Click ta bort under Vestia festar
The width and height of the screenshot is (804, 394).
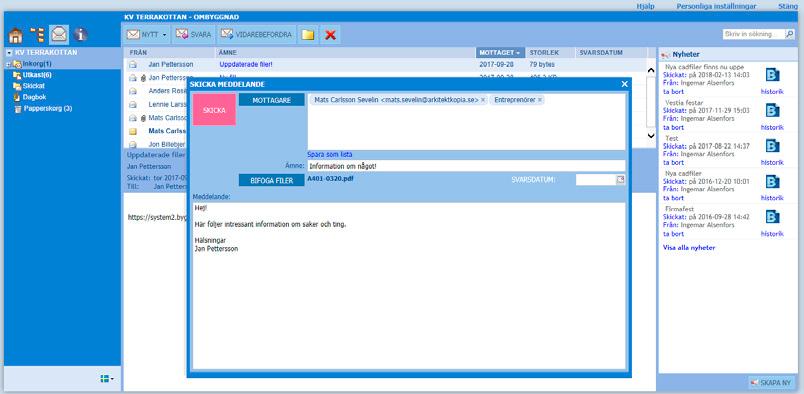point(673,127)
